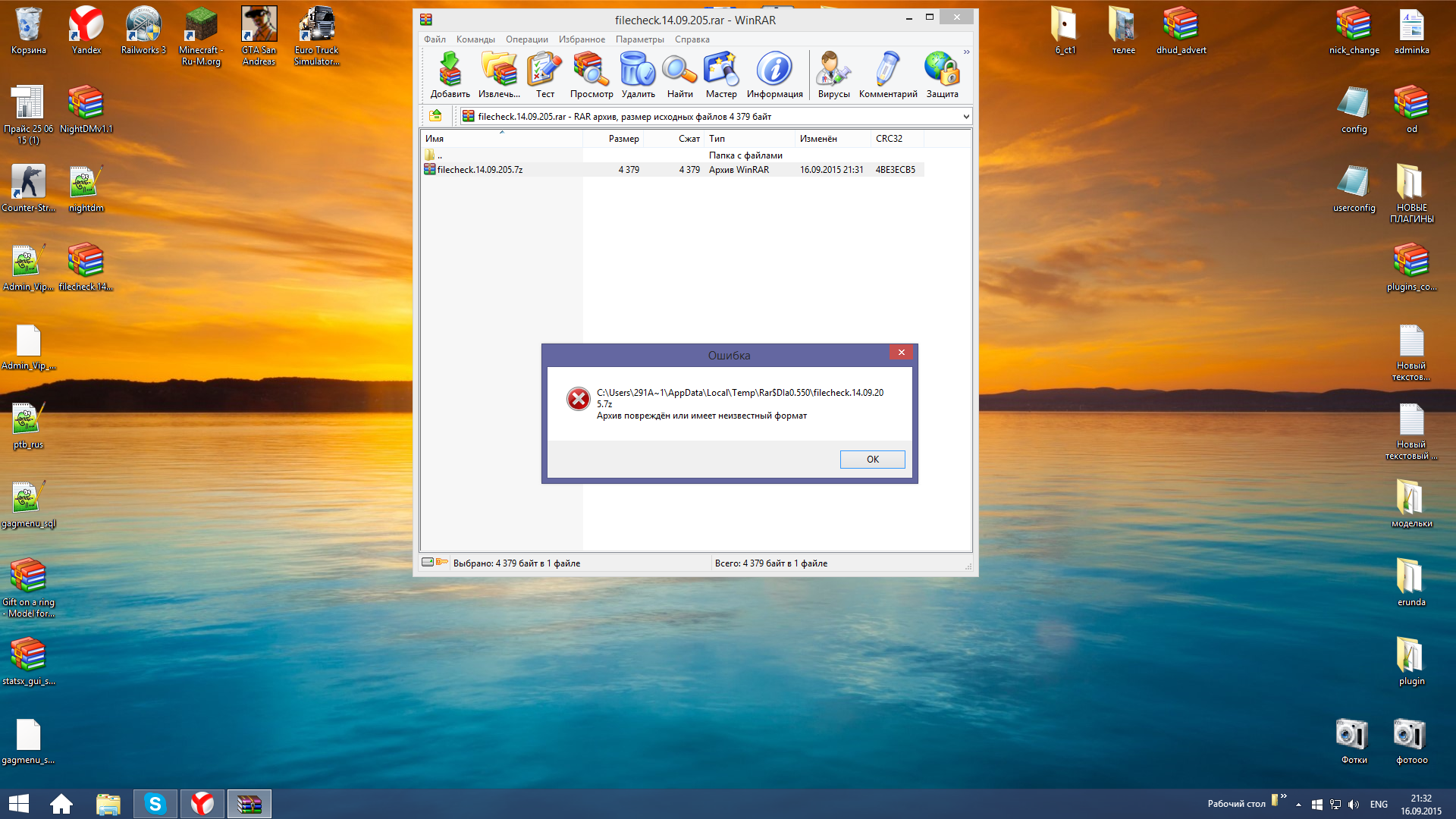Select the НОВЫЕ ПЛАГИНЫ folder
Image resolution: width=1456 pixels, height=819 pixels.
1411,194
